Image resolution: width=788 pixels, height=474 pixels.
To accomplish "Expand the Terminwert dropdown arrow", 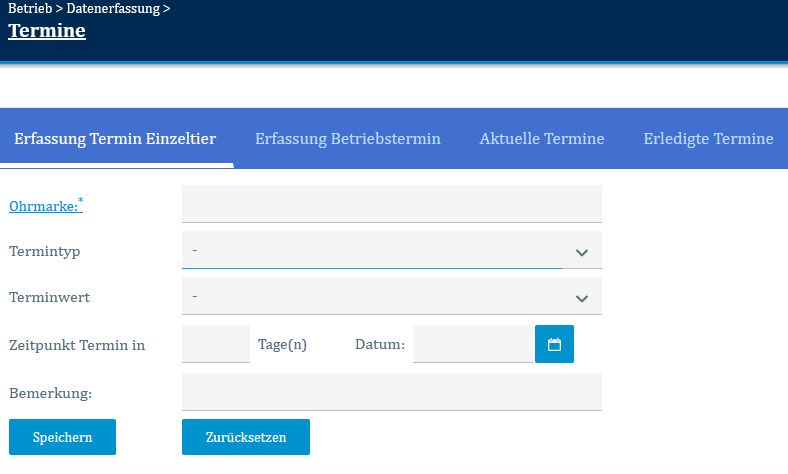I will 582,297.
